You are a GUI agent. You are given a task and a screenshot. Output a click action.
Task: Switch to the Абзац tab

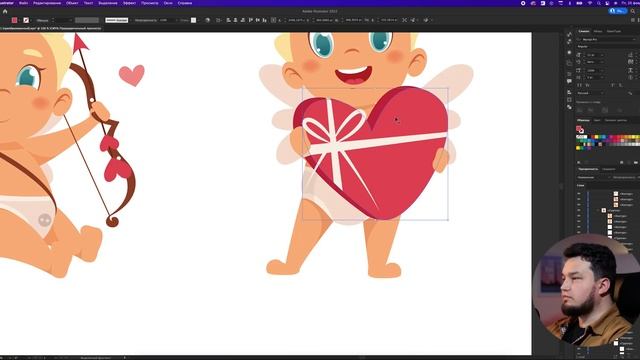[x=598, y=31]
